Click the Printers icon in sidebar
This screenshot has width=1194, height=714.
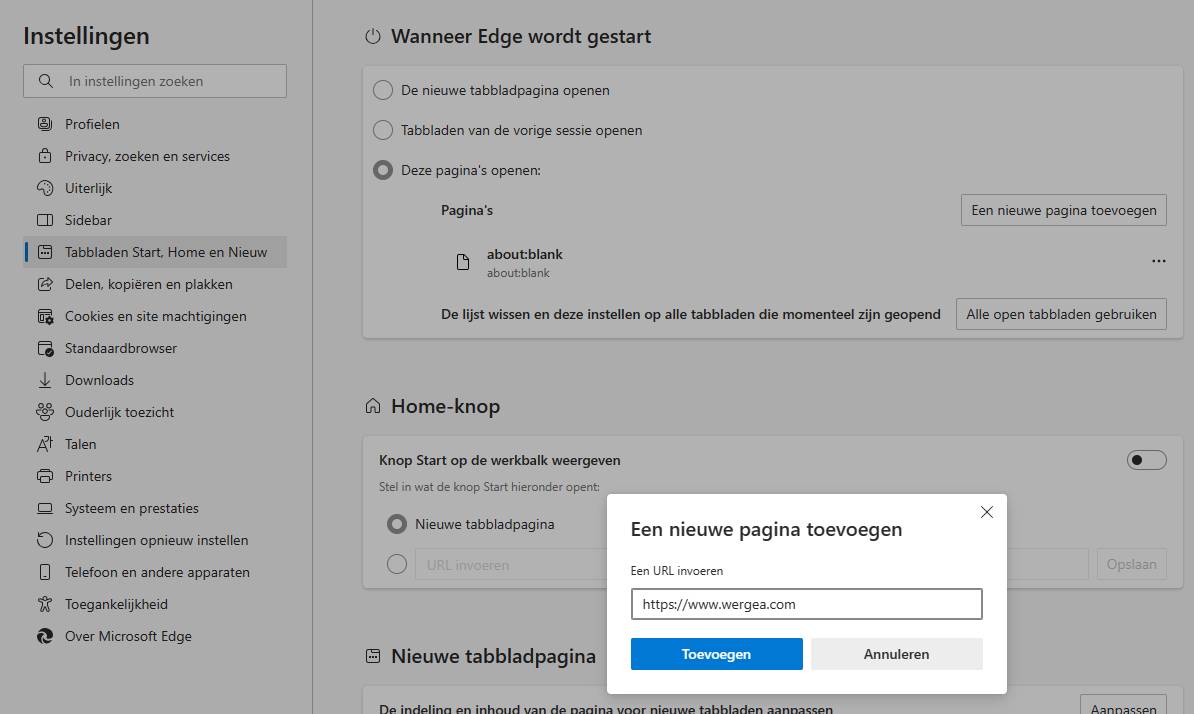pos(45,476)
